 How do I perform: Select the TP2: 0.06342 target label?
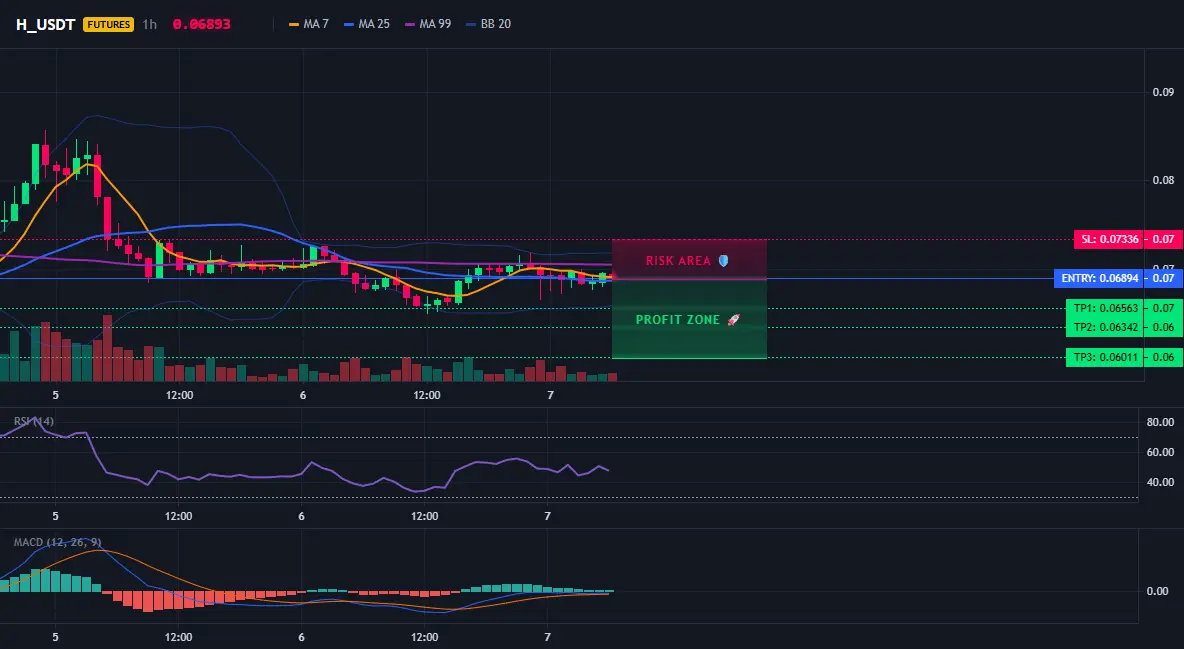pos(1105,328)
